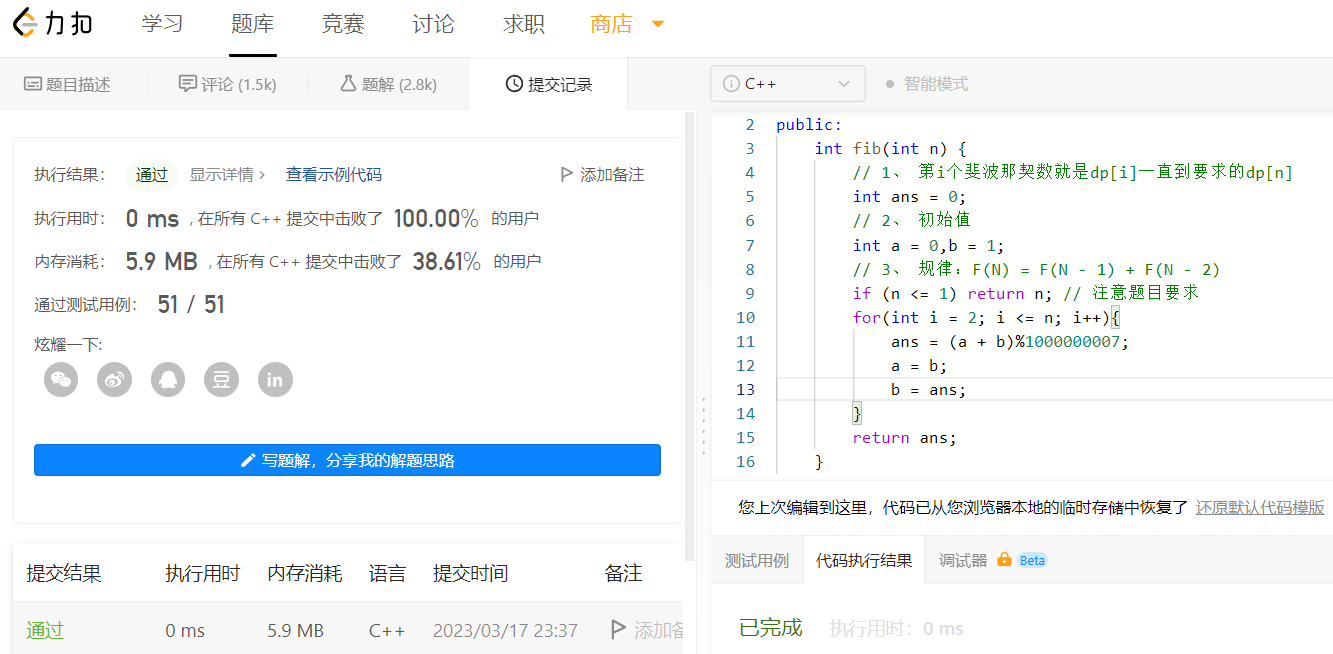The width and height of the screenshot is (1333, 654).
Task: Open the 学习 menu
Action: pyautogui.click(x=162, y=24)
